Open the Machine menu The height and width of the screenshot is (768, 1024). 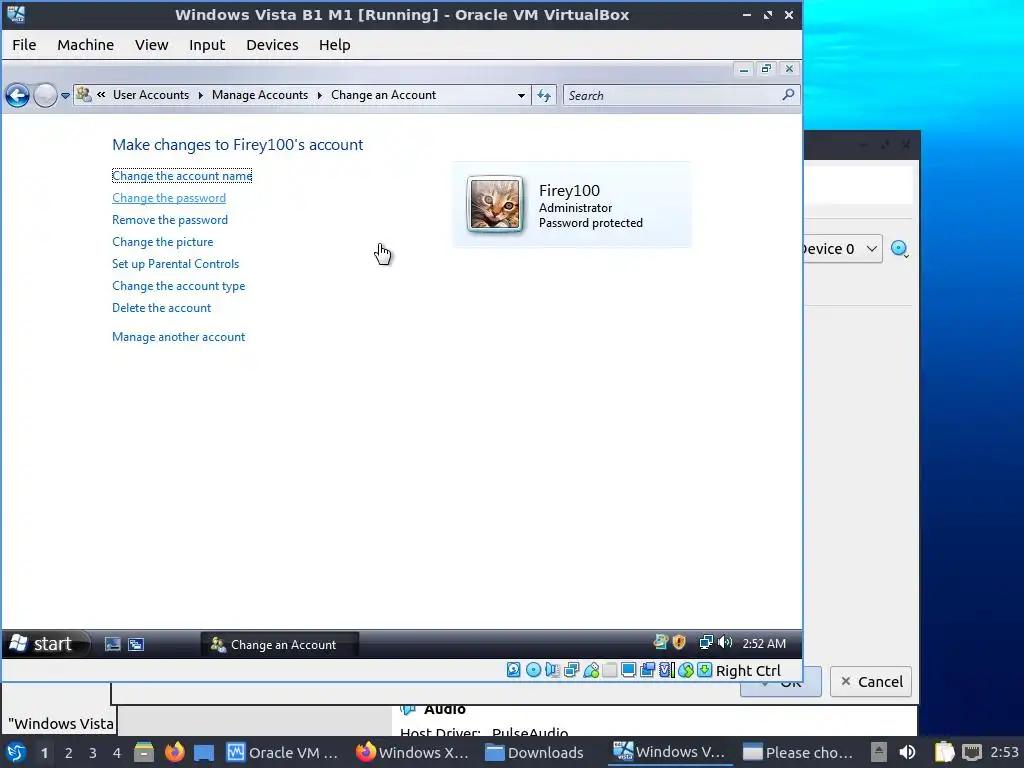[86, 45]
